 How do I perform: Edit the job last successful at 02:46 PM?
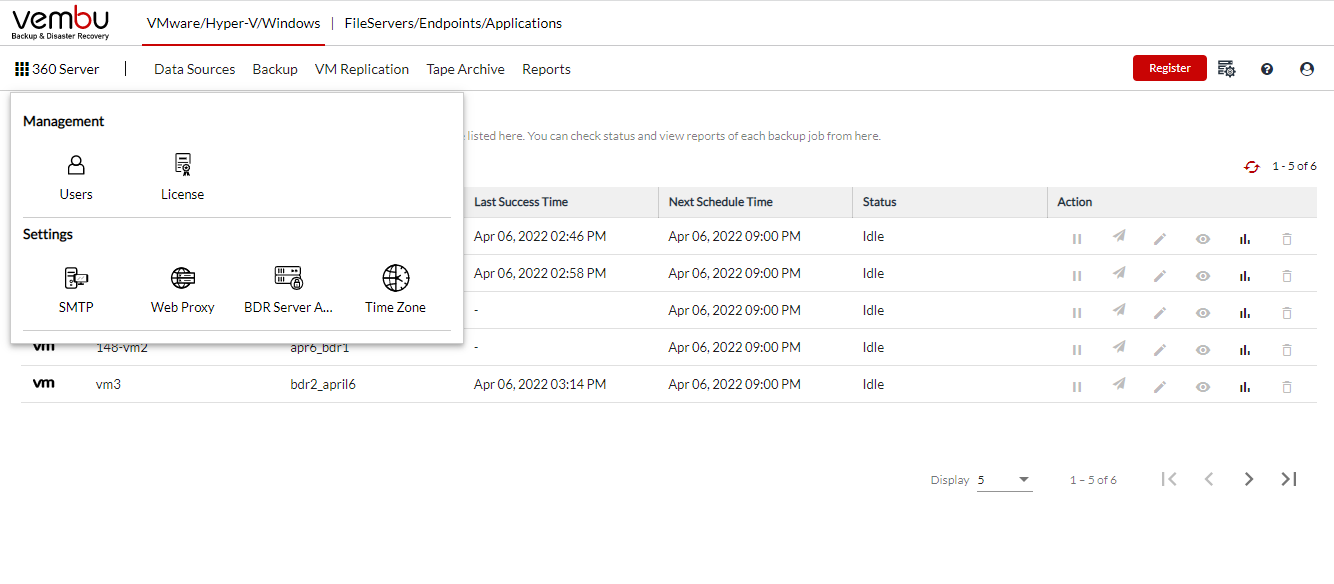pos(1160,238)
